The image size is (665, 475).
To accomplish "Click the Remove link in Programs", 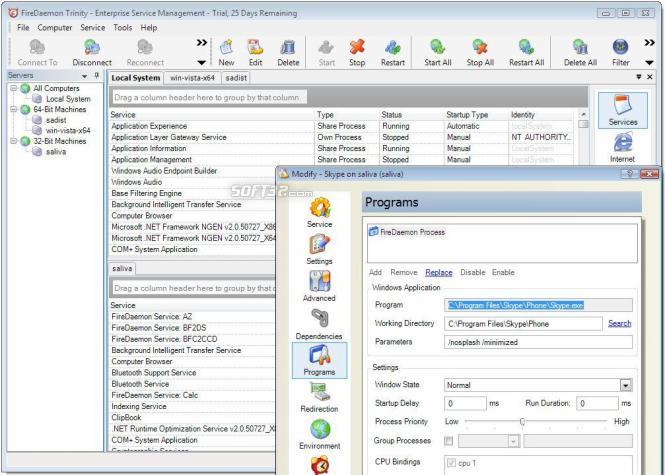I will pos(404,272).
